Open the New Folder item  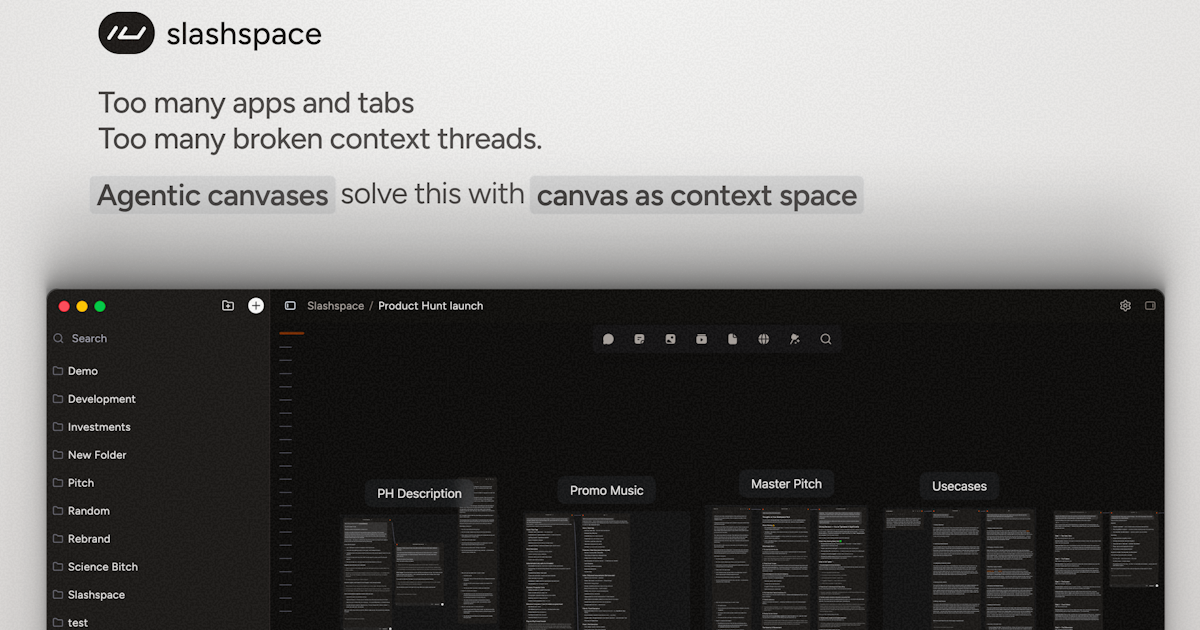click(x=158, y=455)
